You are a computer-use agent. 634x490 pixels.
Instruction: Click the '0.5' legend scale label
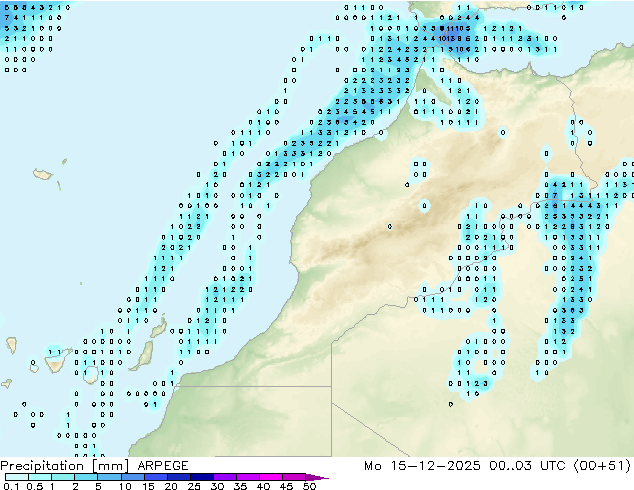34,486
